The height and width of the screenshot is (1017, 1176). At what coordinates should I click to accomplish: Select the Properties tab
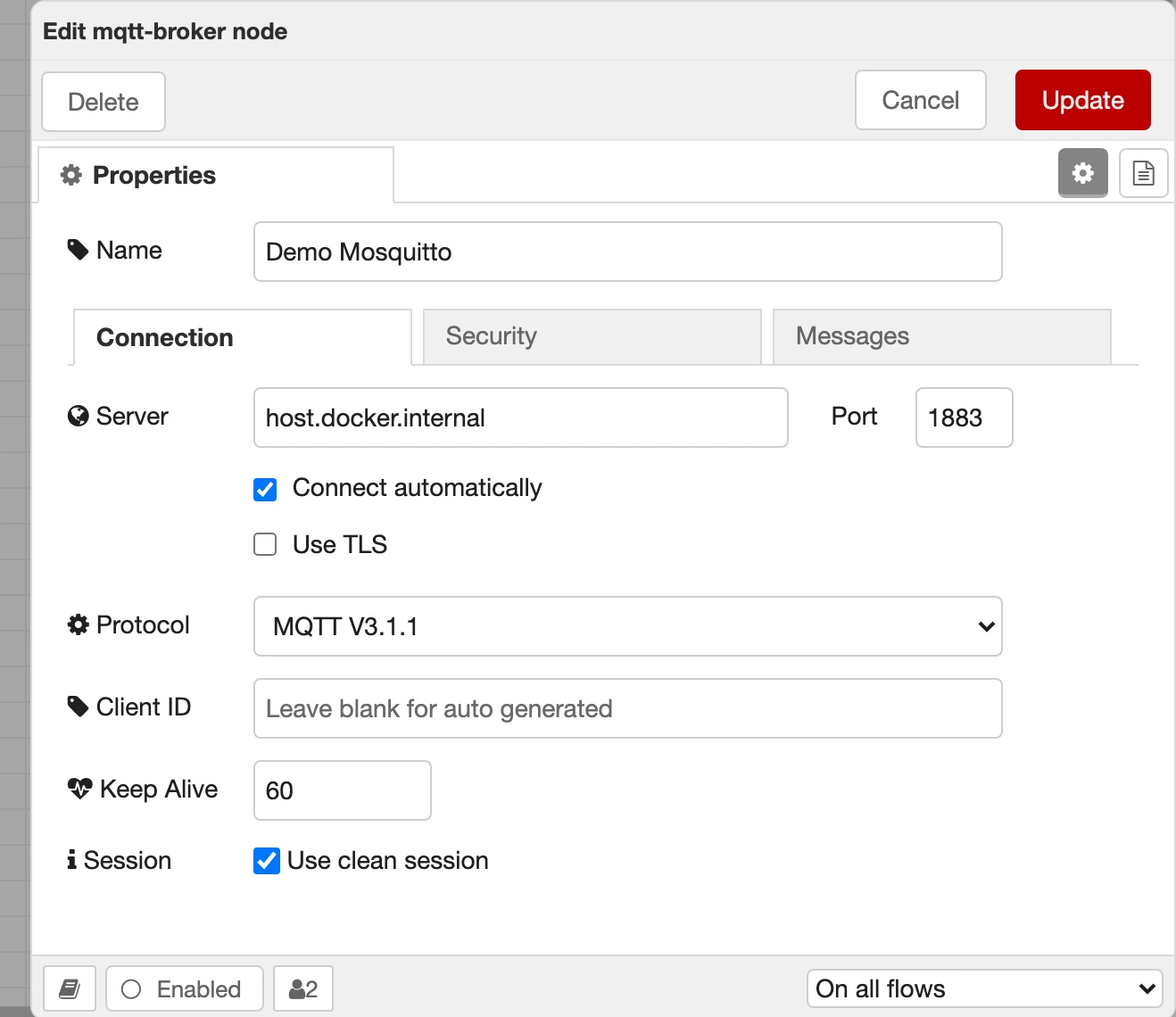(x=216, y=175)
